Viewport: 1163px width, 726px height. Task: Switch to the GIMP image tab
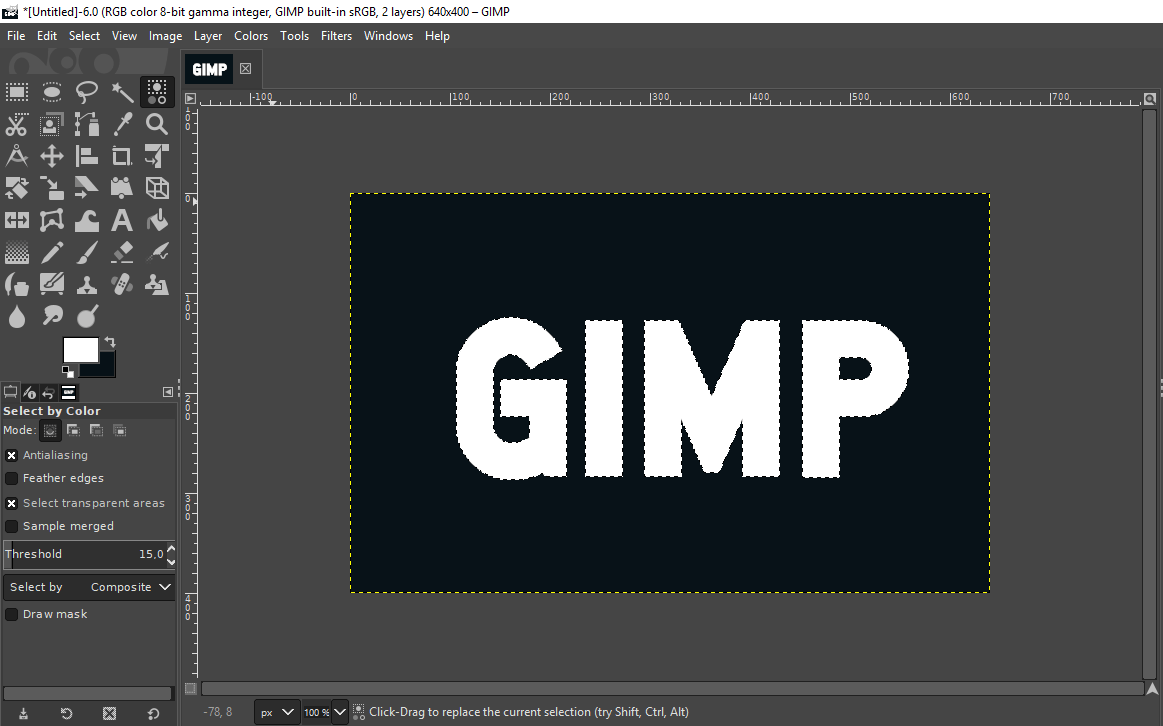point(210,69)
